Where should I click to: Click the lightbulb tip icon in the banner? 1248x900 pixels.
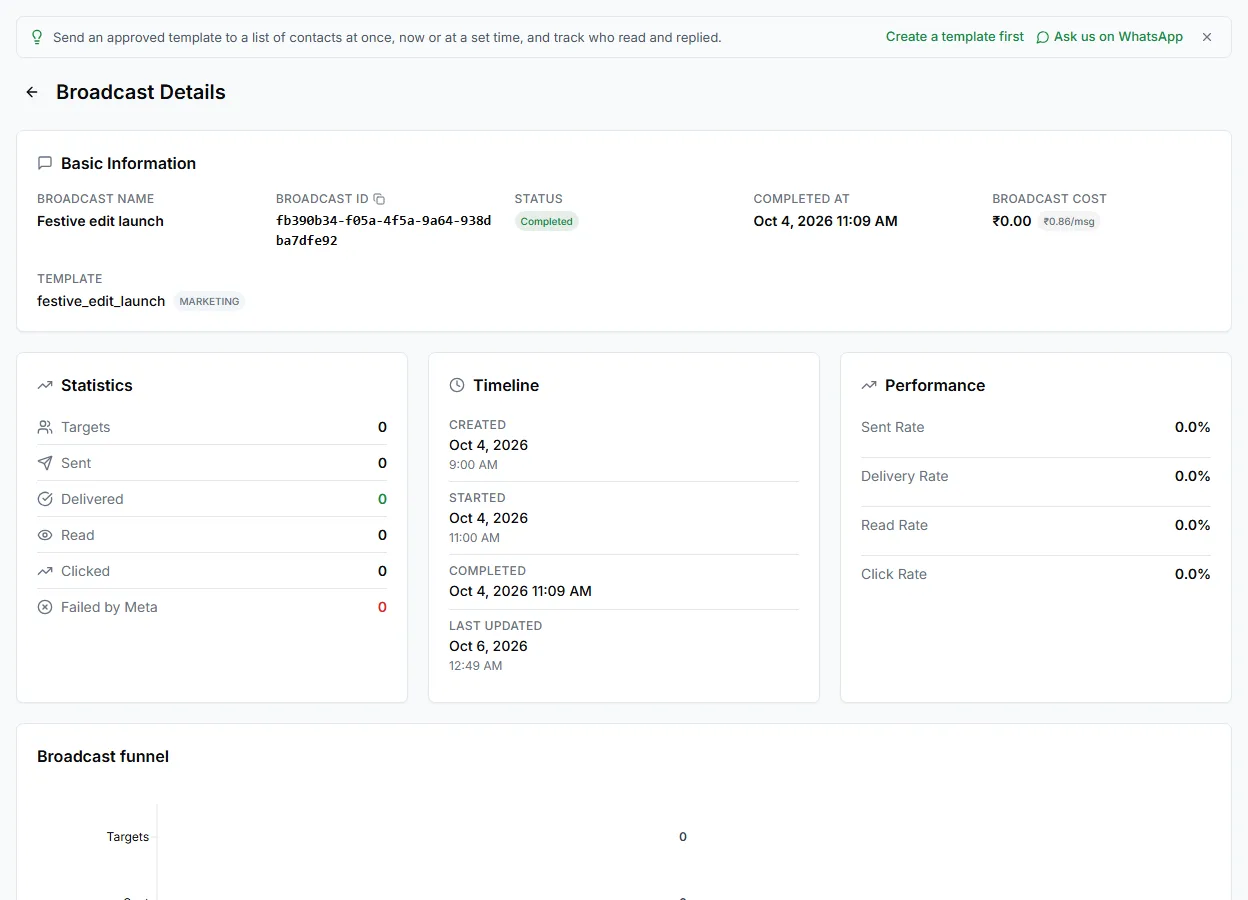point(37,37)
